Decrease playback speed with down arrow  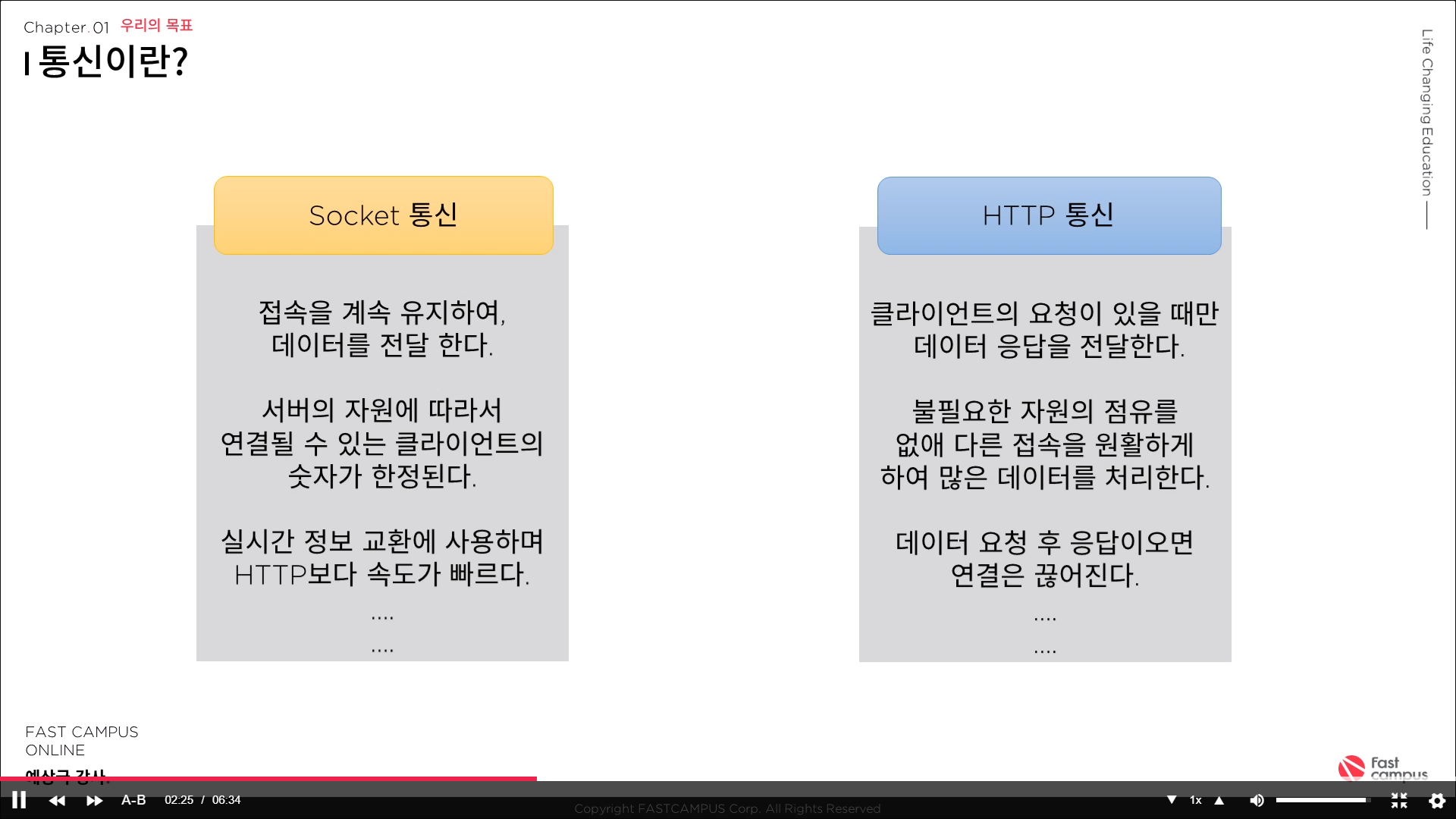click(x=1171, y=800)
